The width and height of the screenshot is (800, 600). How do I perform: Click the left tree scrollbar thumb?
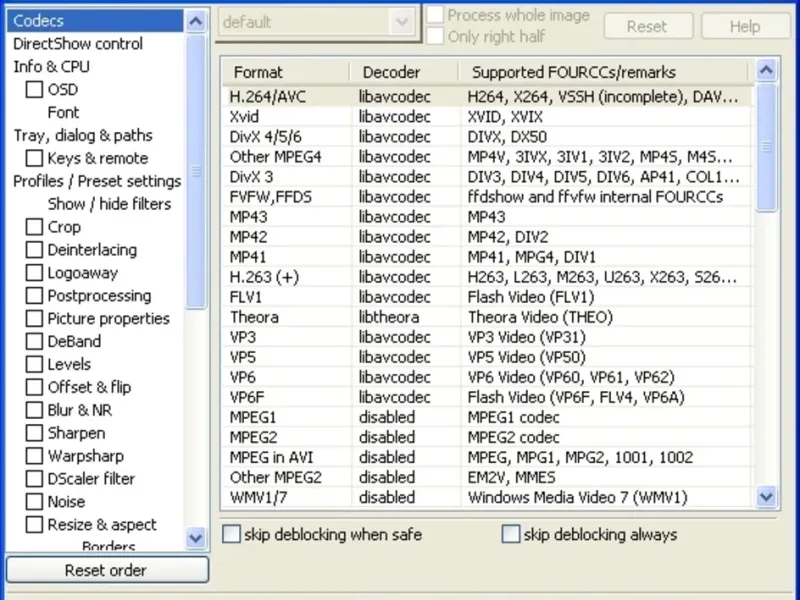pos(196,171)
